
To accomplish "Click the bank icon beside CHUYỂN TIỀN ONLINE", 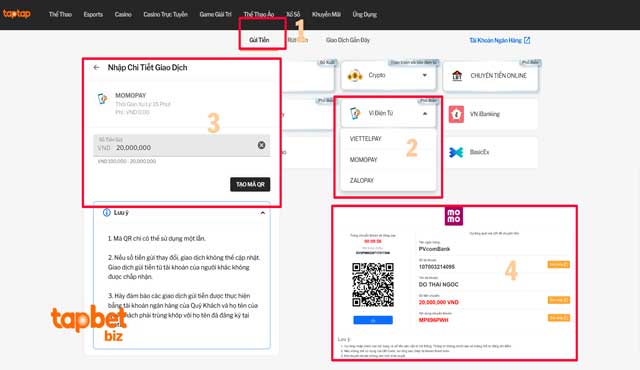I will tap(457, 75).
